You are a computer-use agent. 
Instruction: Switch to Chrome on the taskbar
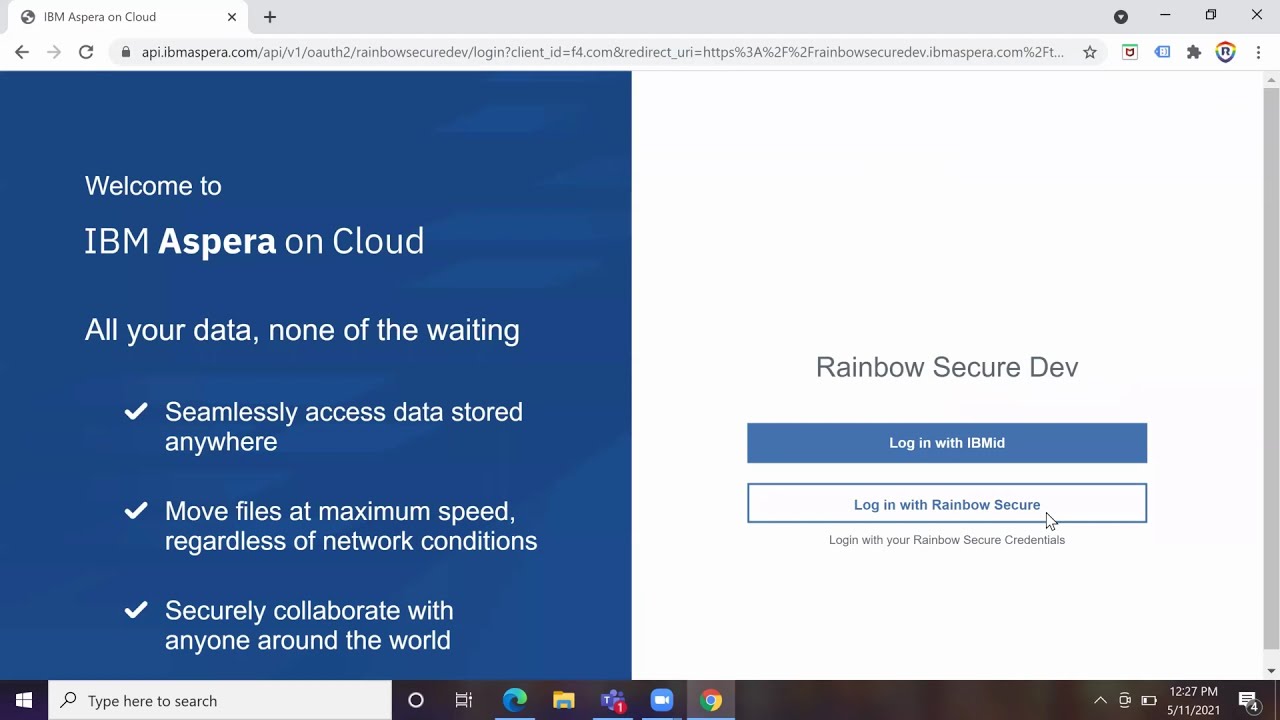tap(711, 700)
